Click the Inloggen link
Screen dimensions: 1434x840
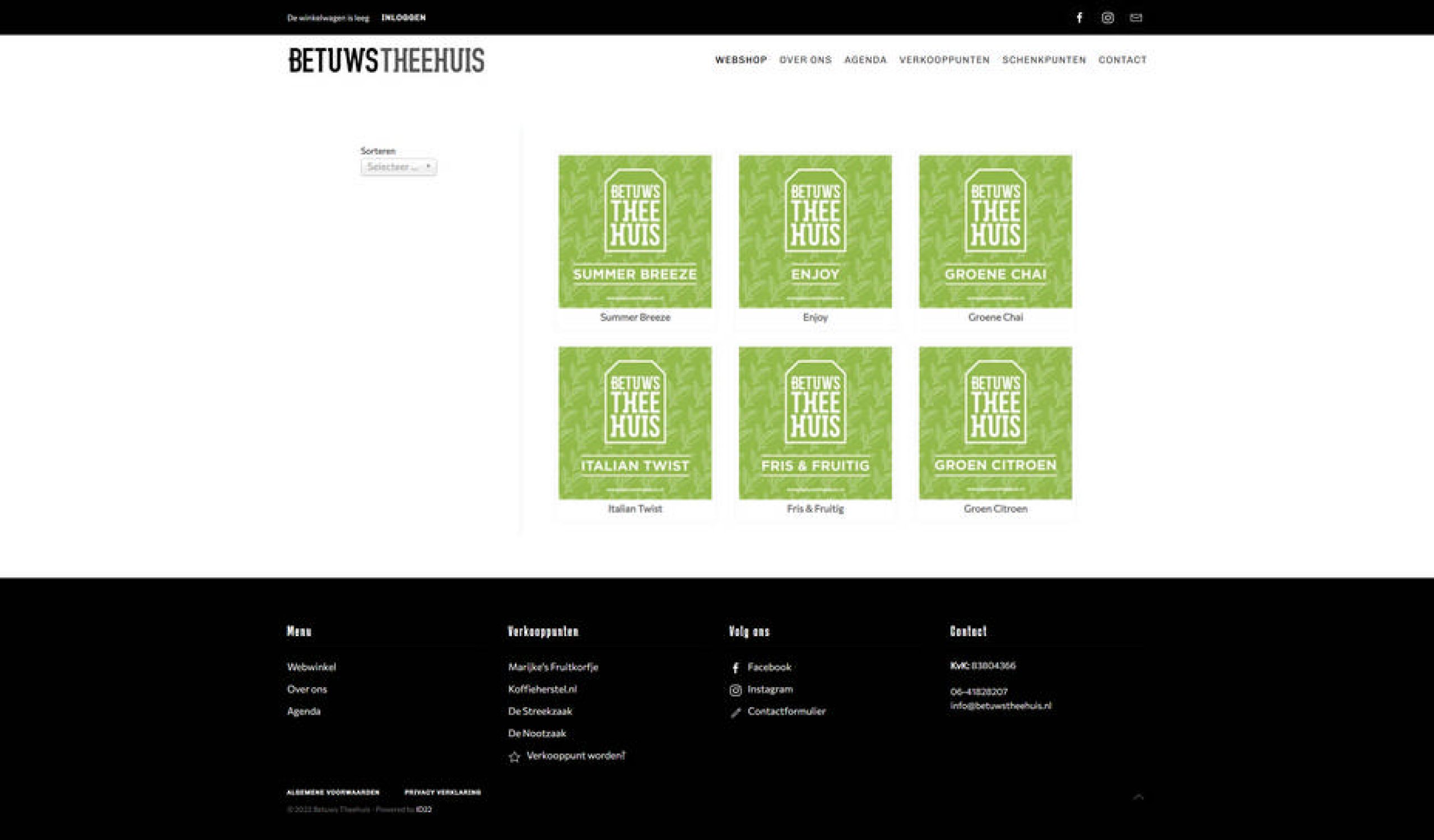pyautogui.click(x=403, y=17)
